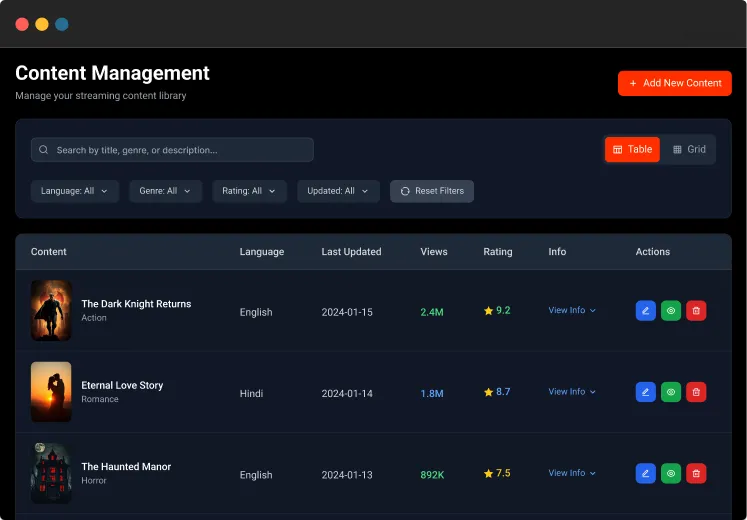Open the Genre: All filter dropdown

coord(165,191)
